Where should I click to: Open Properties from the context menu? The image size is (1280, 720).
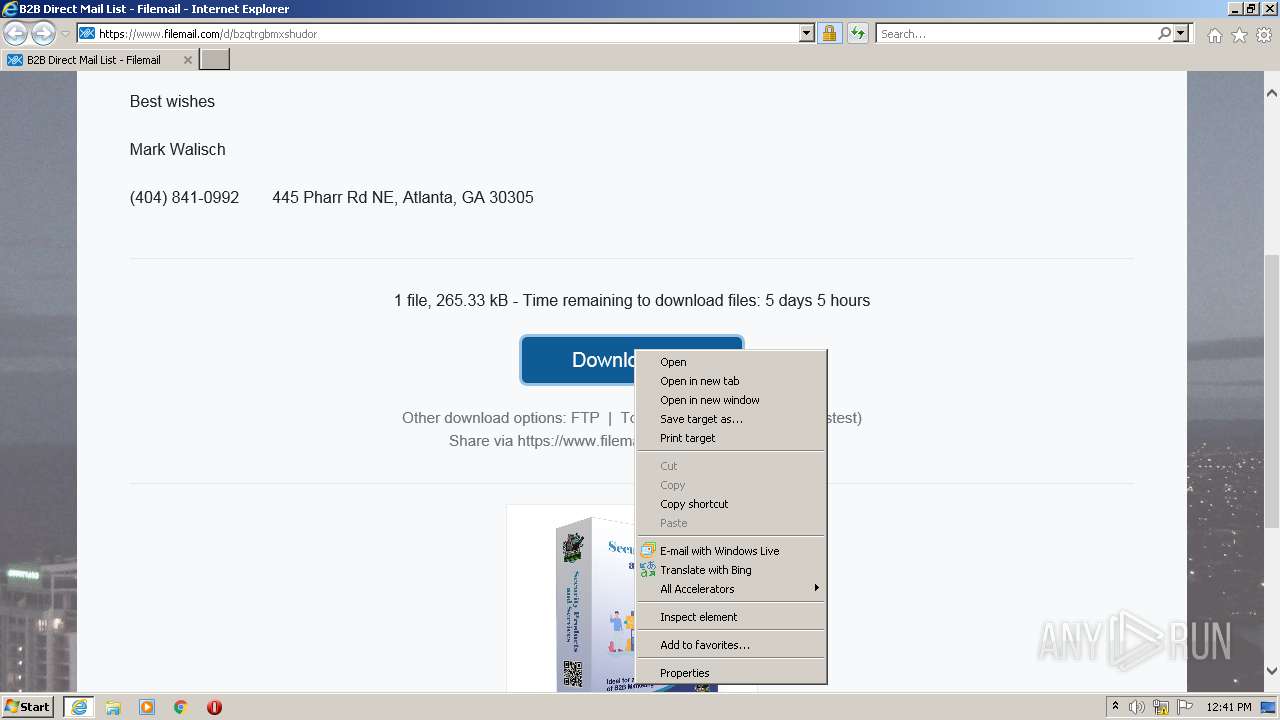(731, 673)
